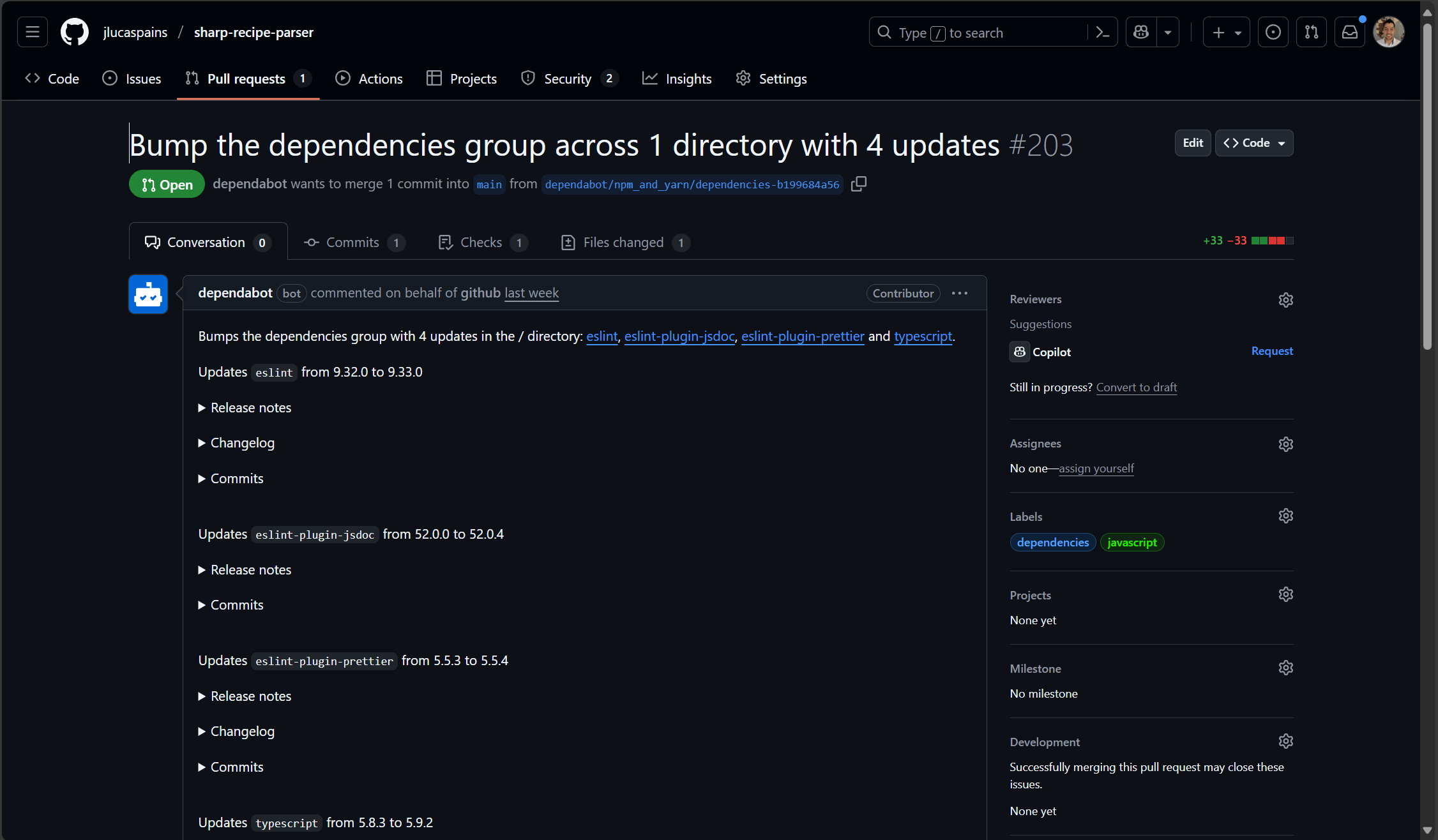
Task: Open the eslint-plugin-prettier link
Action: pyautogui.click(x=803, y=336)
